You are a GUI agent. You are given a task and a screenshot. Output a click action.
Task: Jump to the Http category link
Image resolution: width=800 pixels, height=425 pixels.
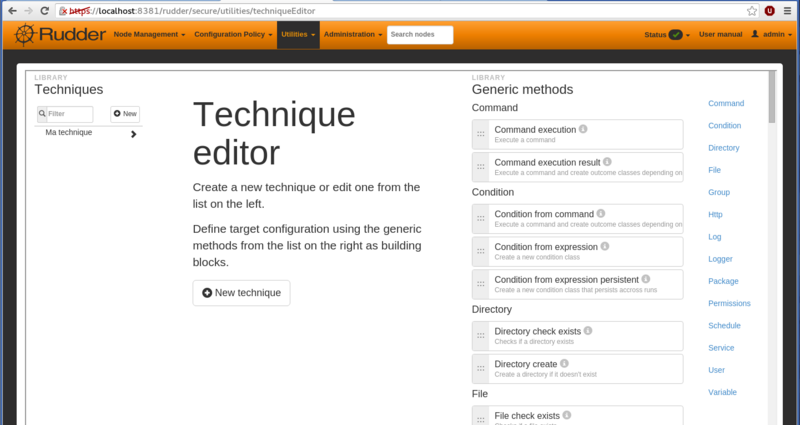(715, 215)
